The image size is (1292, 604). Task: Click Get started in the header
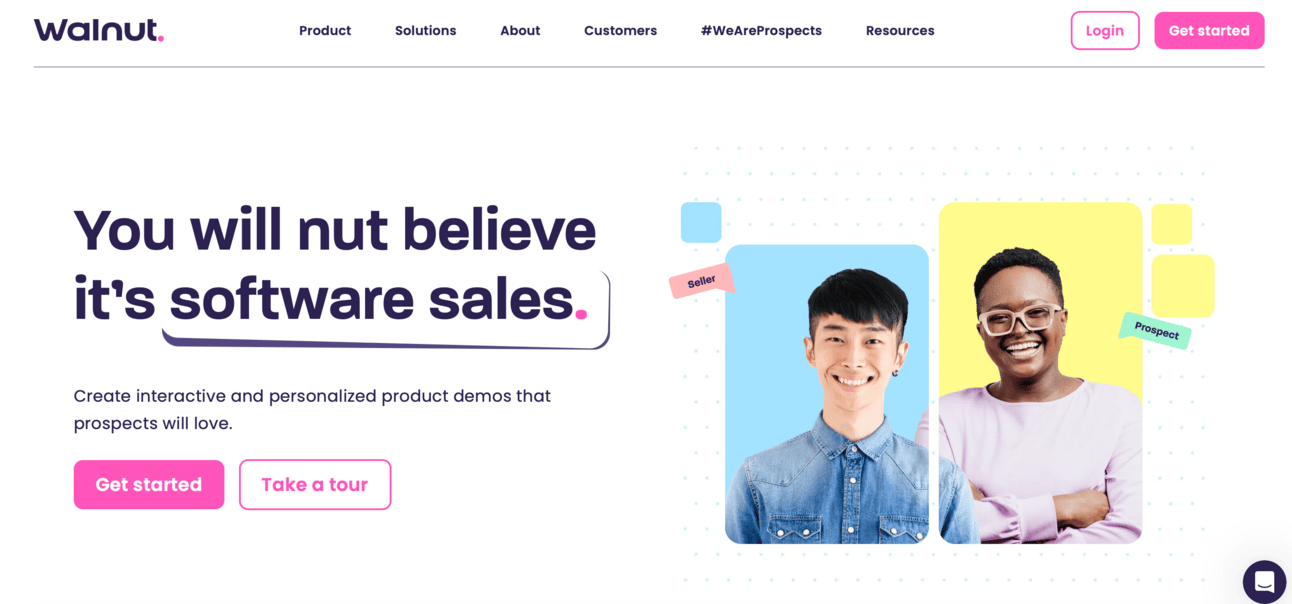point(1209,31)
